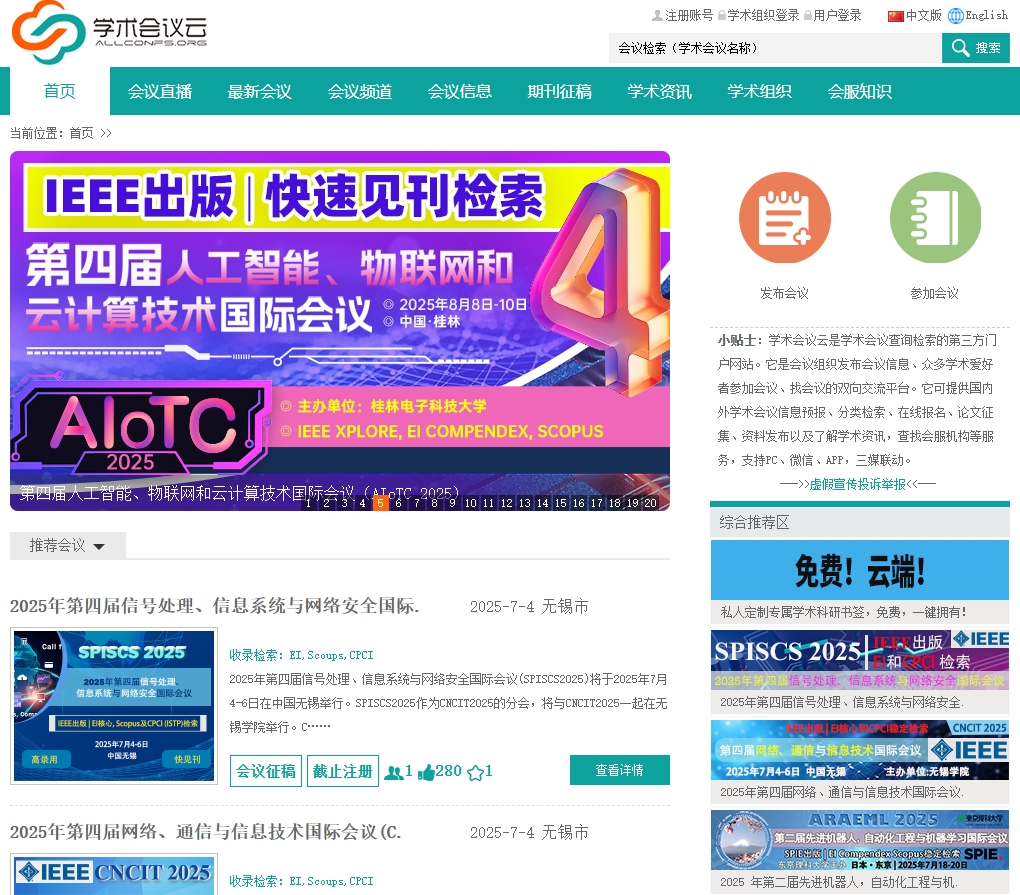Screen dimensions: 1020x895
Task: Open 学术组织 navigation item
Action: point(760,92)
